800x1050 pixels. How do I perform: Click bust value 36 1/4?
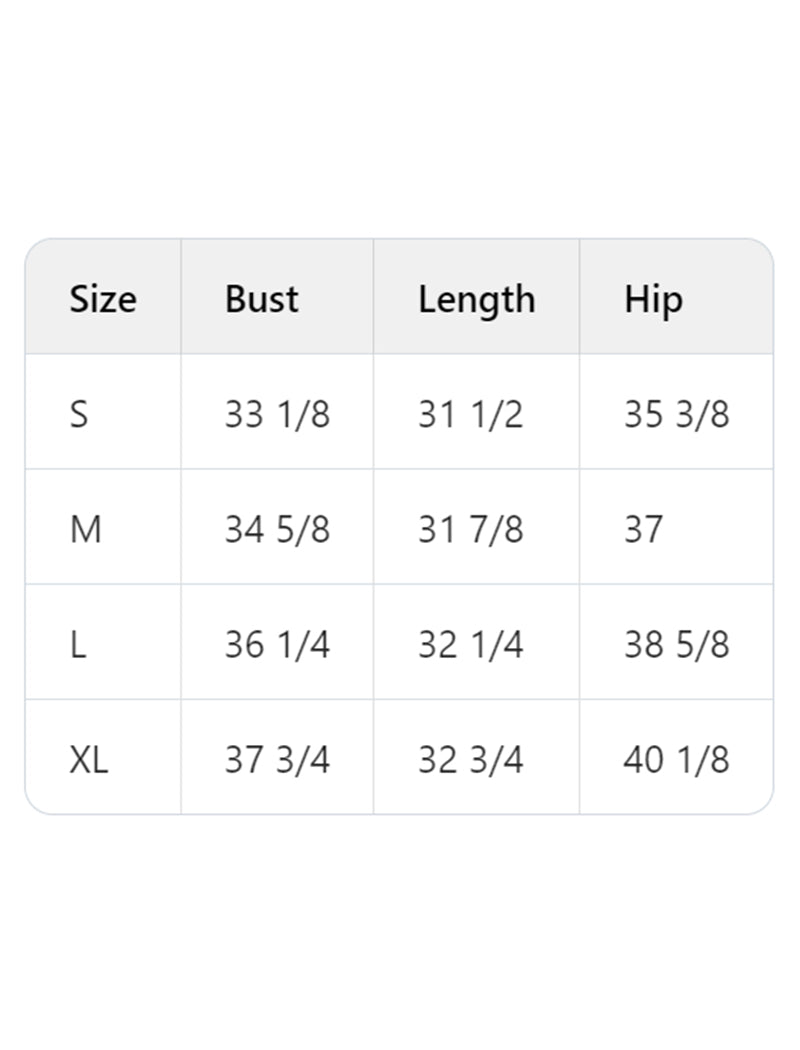click(277, 644)
